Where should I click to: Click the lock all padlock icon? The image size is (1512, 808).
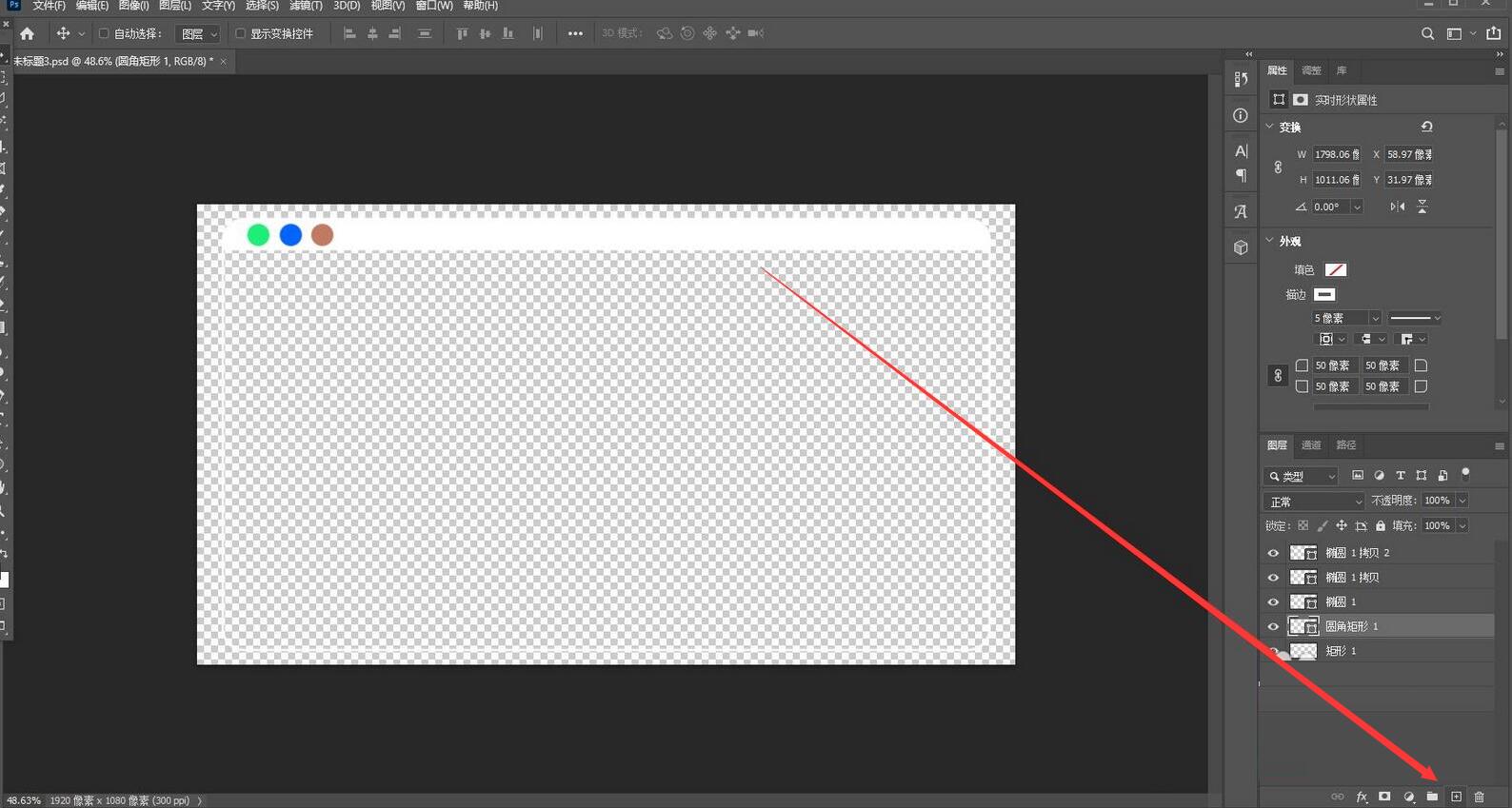(x=1381, y=525)
